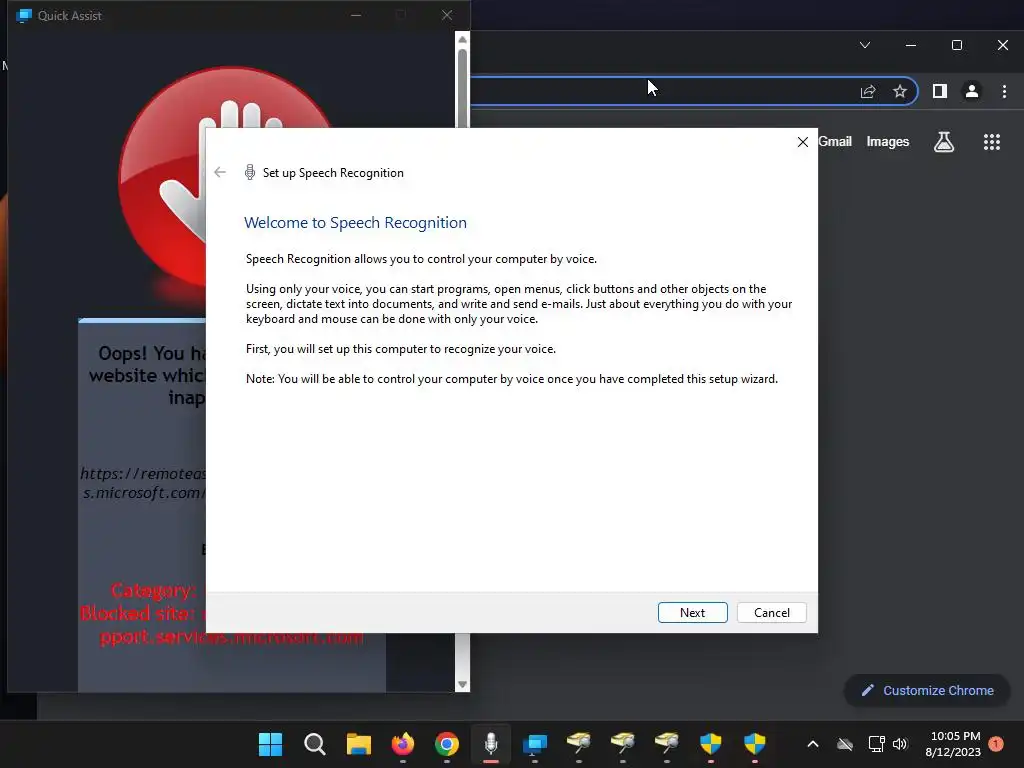Close the Speech Recognition dialog with X
Image resolution: width=1024 pixels, height=768 pixels.
tap(803, 142)
